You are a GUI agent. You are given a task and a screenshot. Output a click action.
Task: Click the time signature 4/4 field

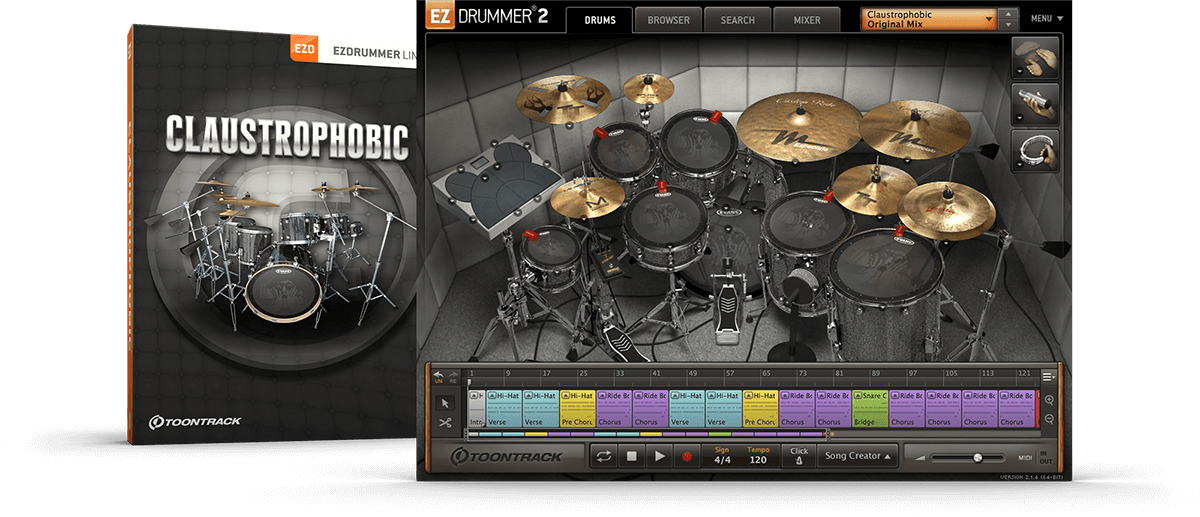pyautogui.click(x=722, y=456)
